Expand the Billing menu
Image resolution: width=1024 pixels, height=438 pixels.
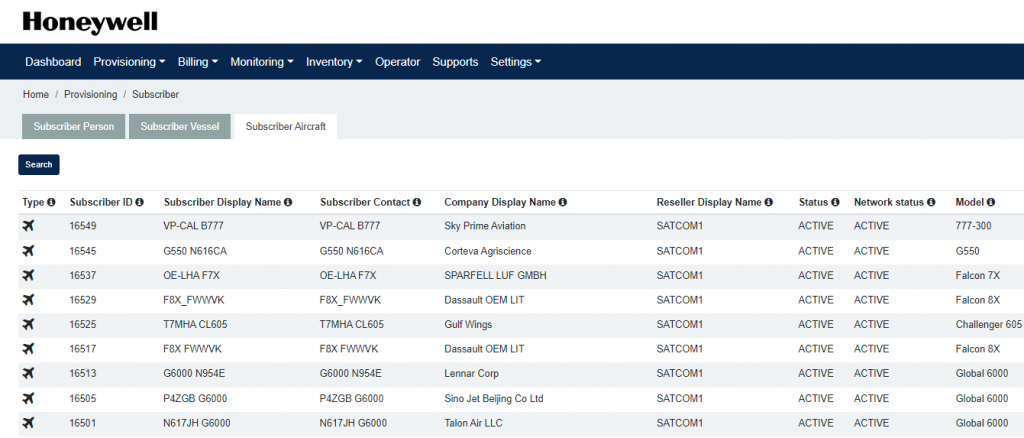pos(198,62)
